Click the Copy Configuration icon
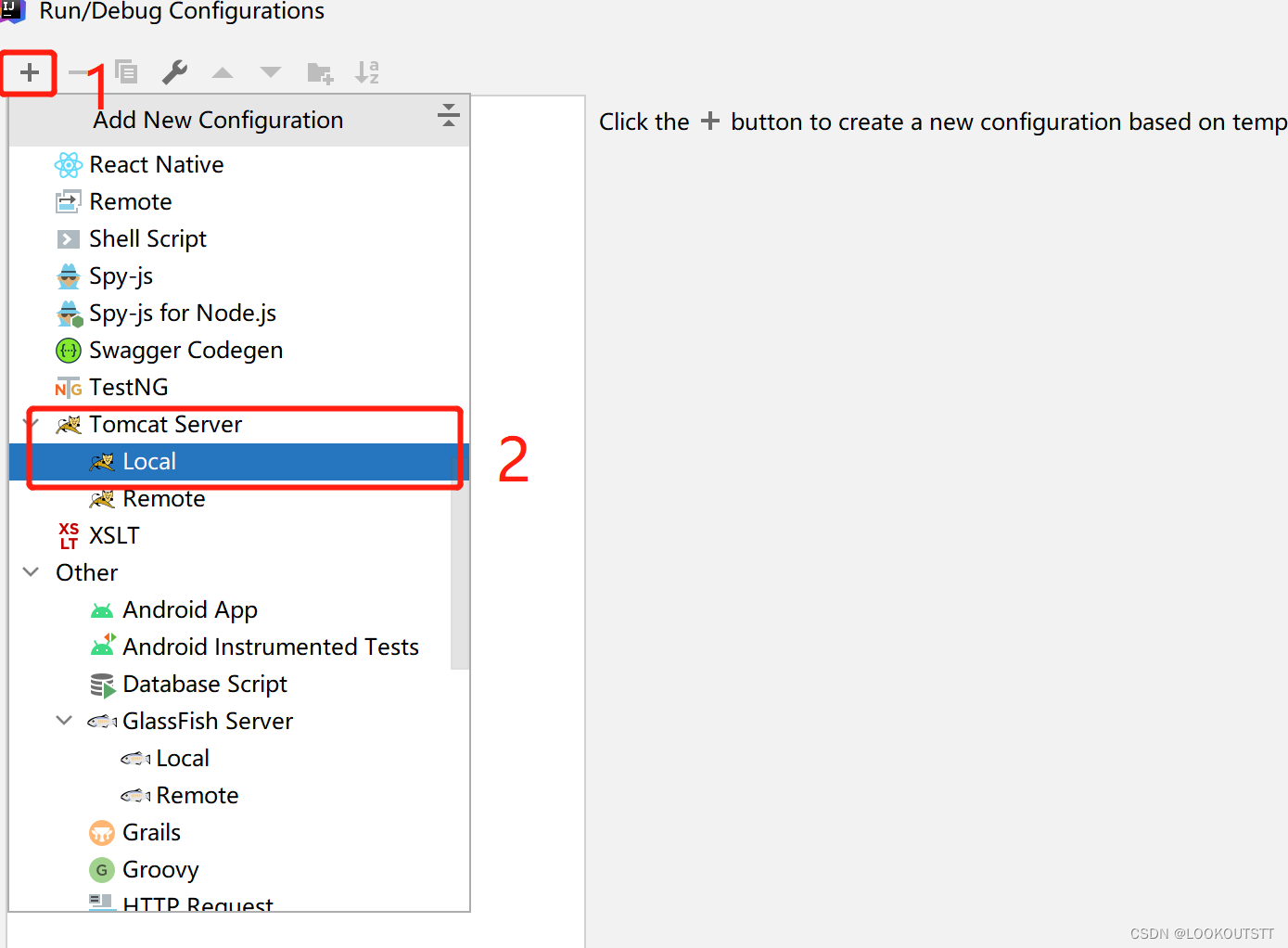 pyautogui.click(x=126, y=71)
